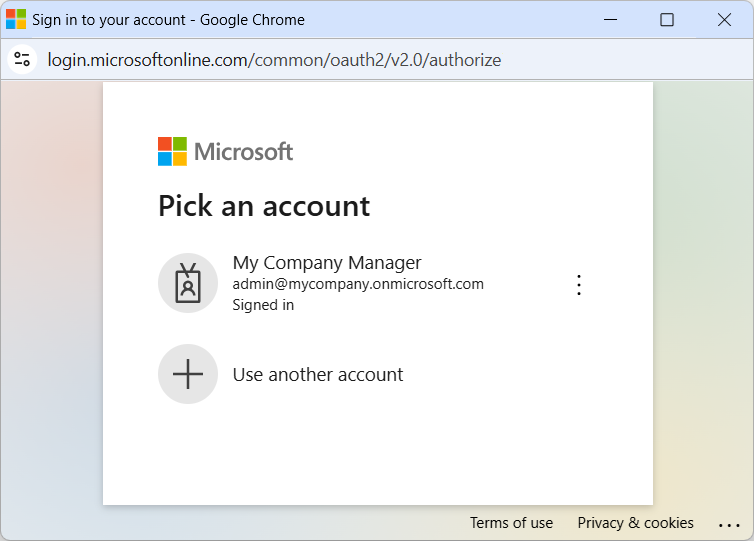Click the site information icon in address bar
This screenshot has width=754, height=541.
[22, 60]
